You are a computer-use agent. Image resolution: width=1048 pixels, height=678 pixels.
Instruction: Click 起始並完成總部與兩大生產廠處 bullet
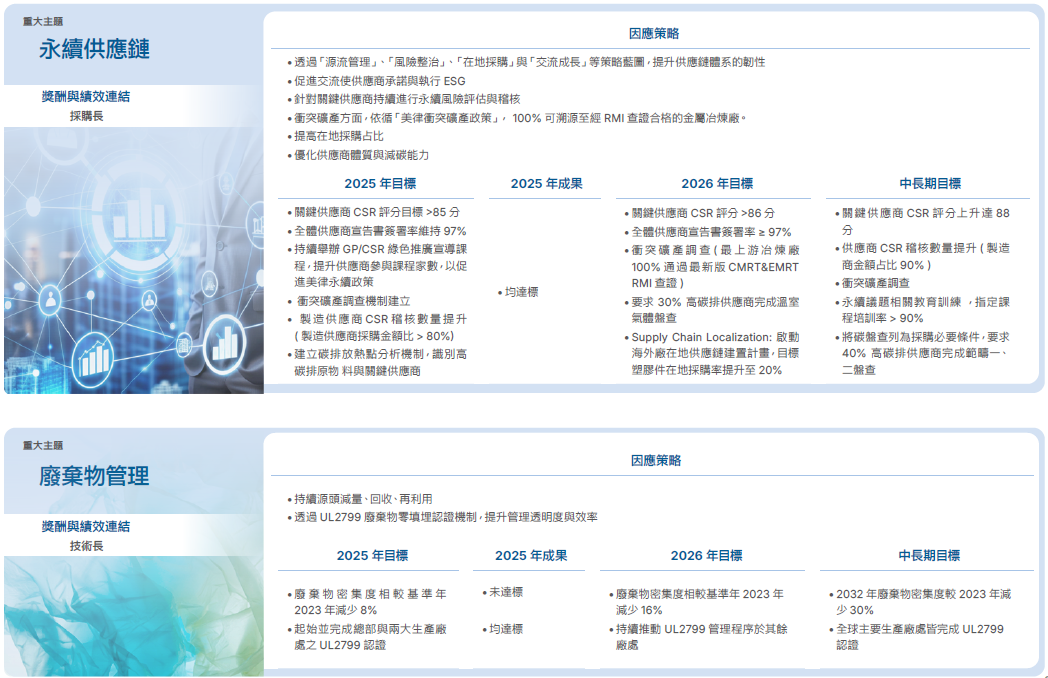(x=367, y=637)
